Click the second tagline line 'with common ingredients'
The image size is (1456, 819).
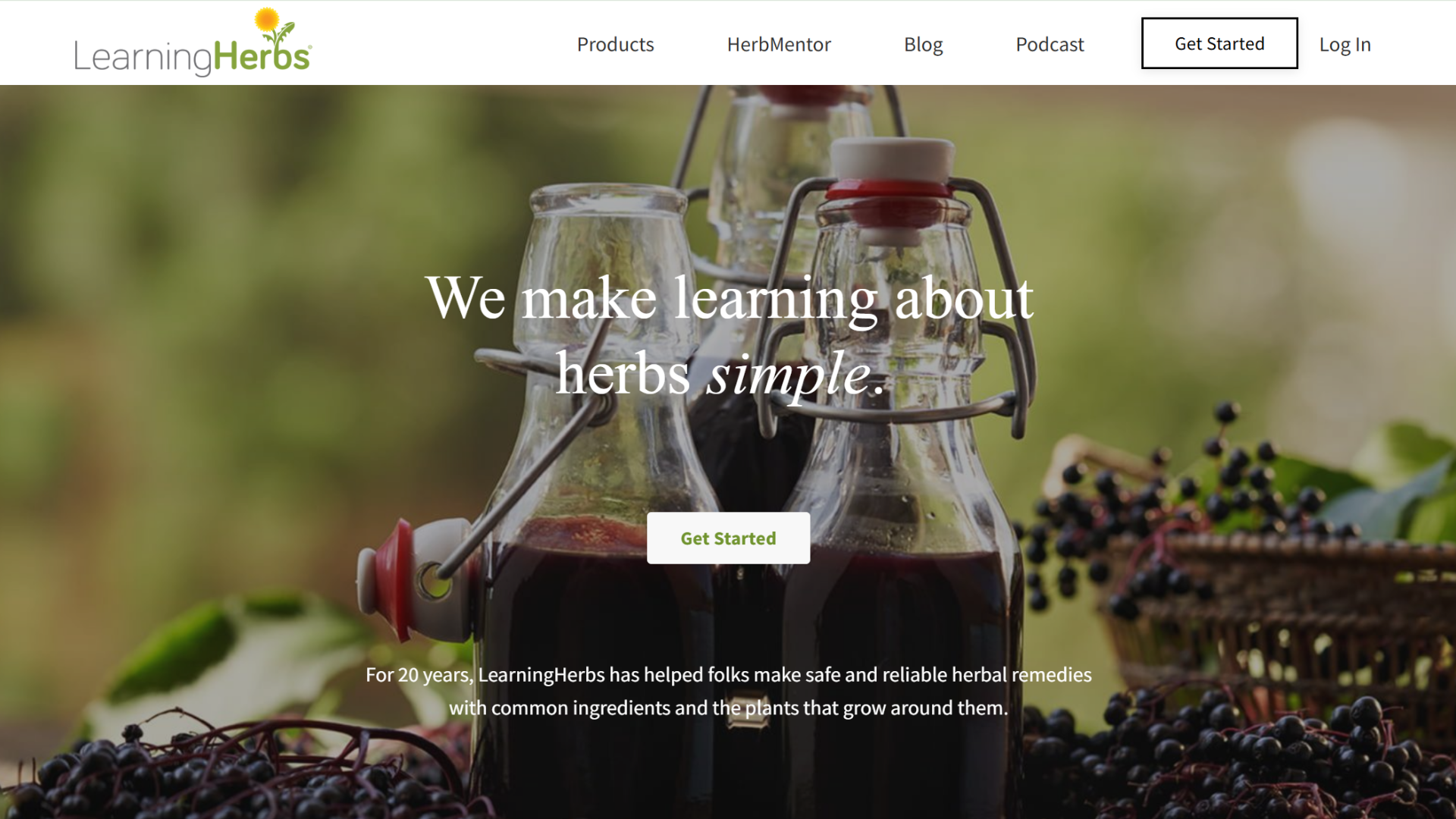pyautogui.click(x=728, y=708)
